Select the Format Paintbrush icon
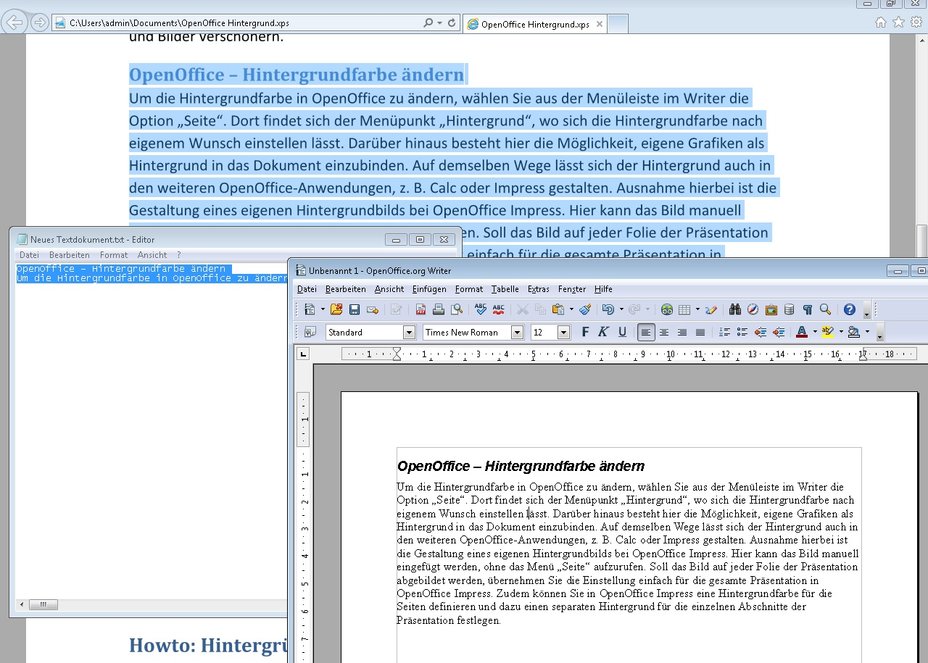The image size is (928, 663). (585, 309)
